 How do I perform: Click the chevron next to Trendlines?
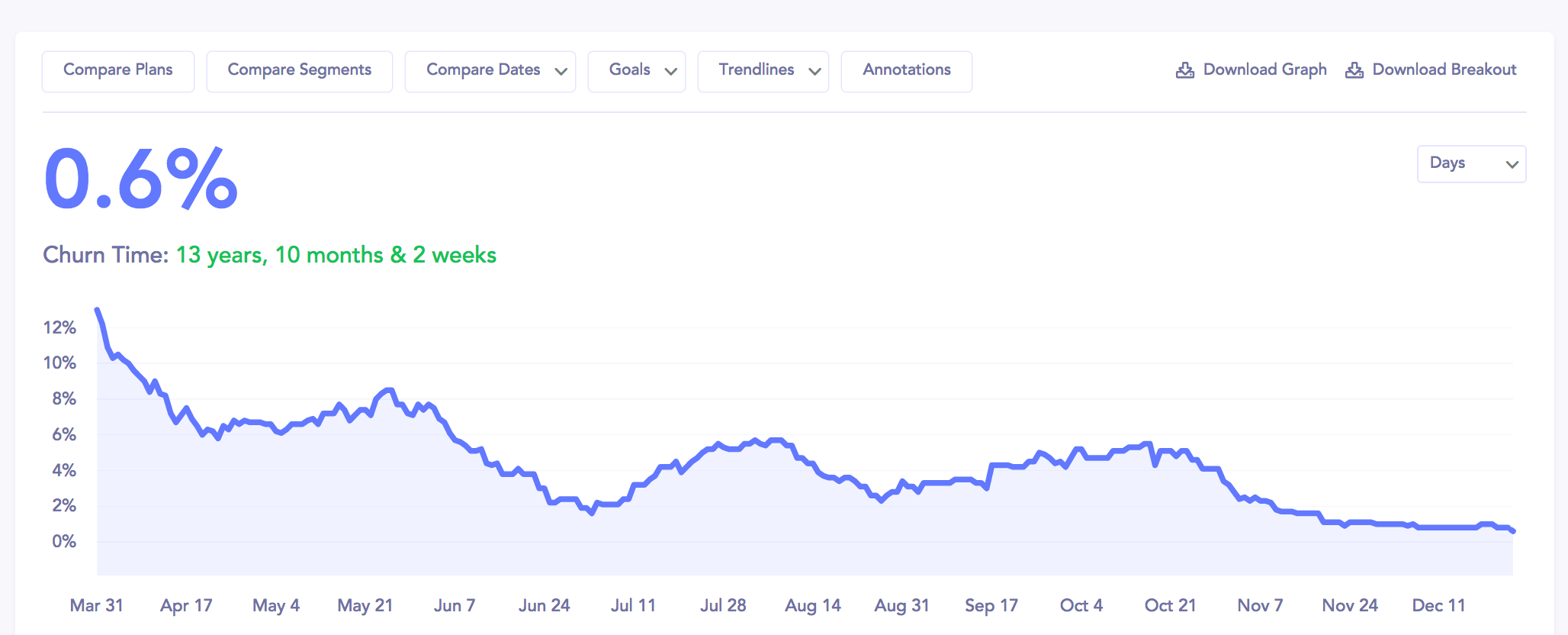click(815, 72)
